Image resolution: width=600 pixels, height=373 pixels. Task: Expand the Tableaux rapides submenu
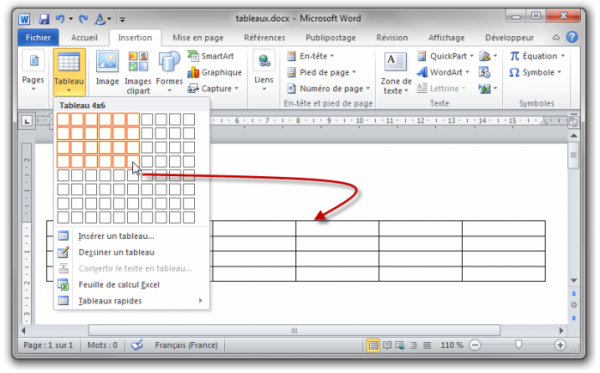(x=131, y=301)
